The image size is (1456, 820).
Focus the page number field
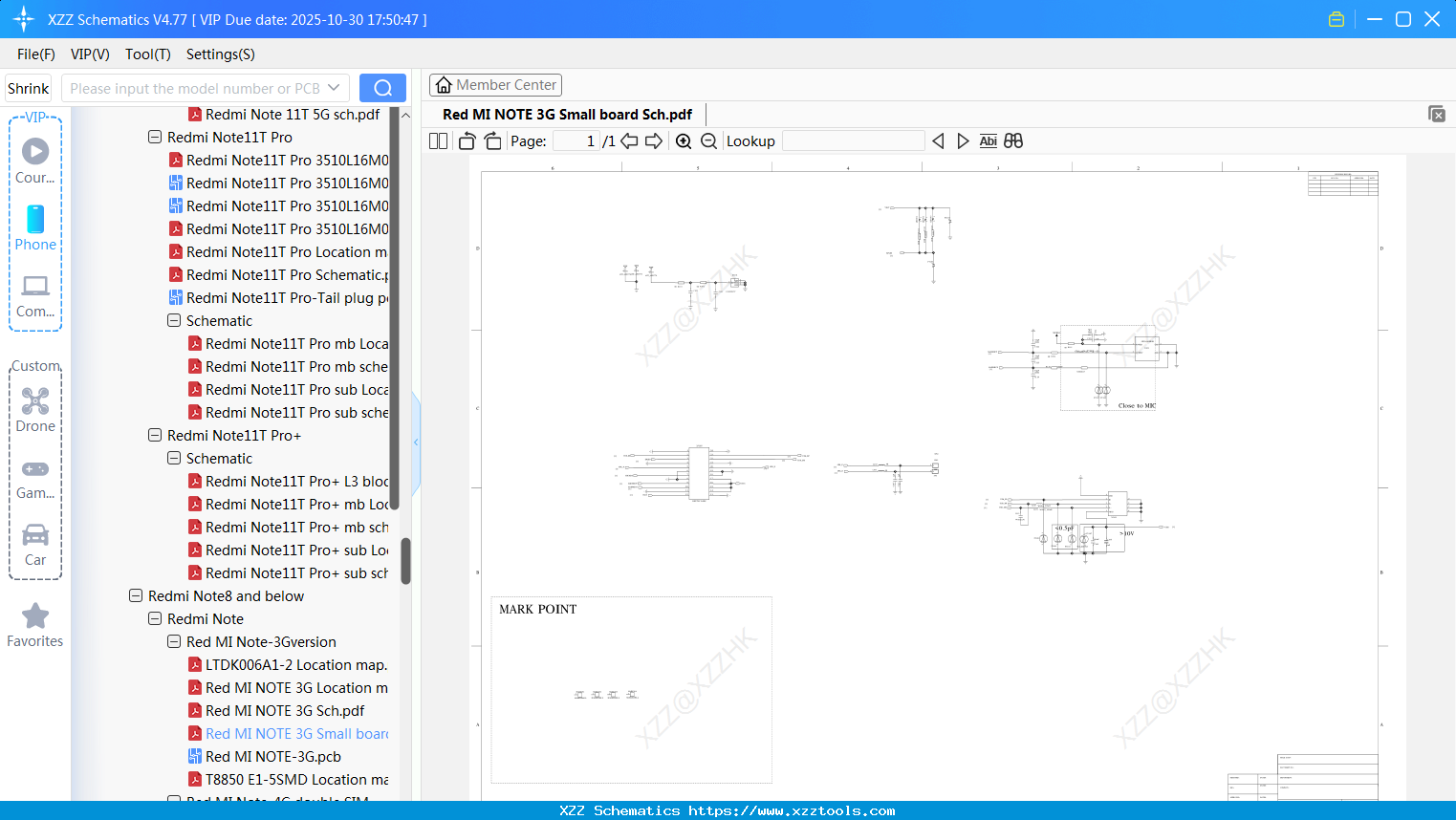pos(576,141)
